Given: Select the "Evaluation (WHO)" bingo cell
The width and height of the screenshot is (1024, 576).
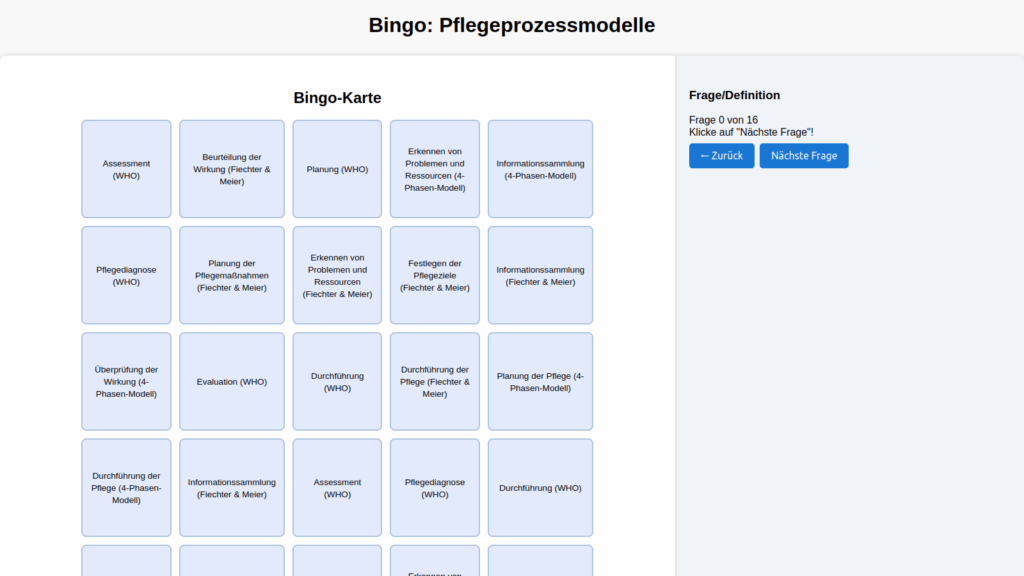Looking at the screenshot, I should (232, 381).
